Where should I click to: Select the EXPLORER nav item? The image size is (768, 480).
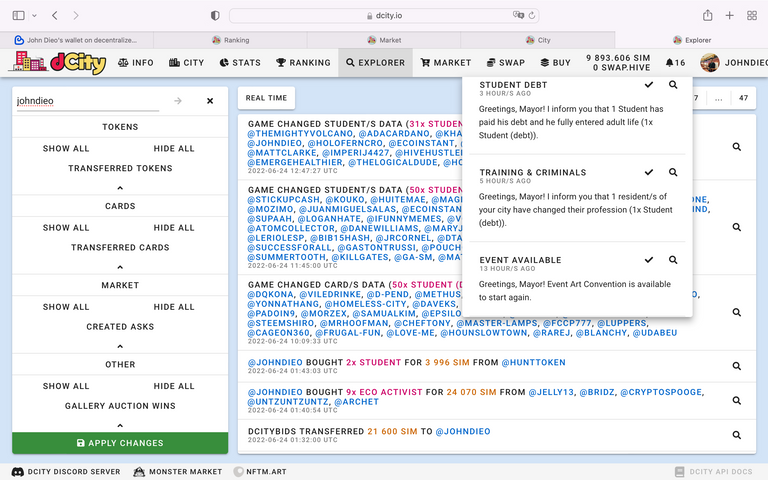375,63
